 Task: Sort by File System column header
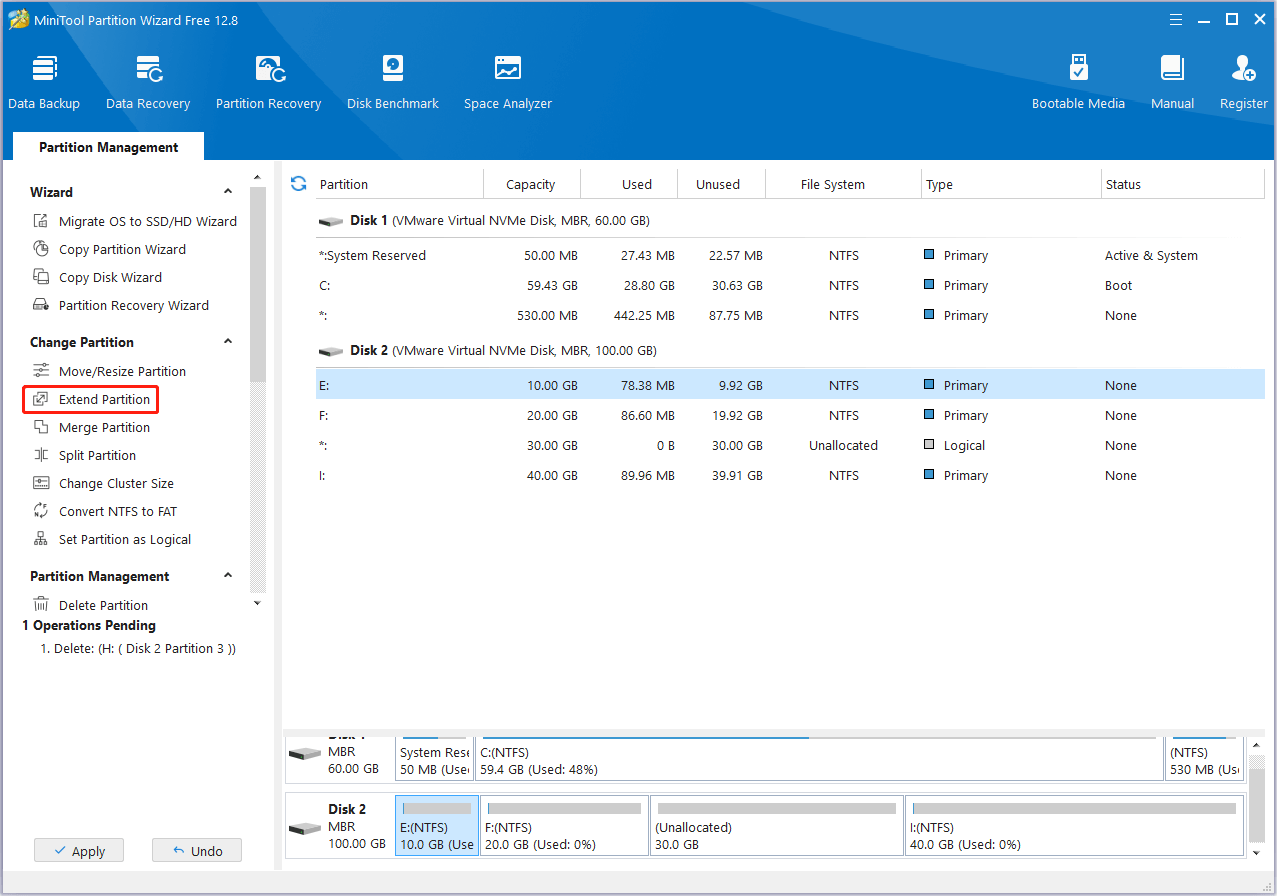[843, 184]
